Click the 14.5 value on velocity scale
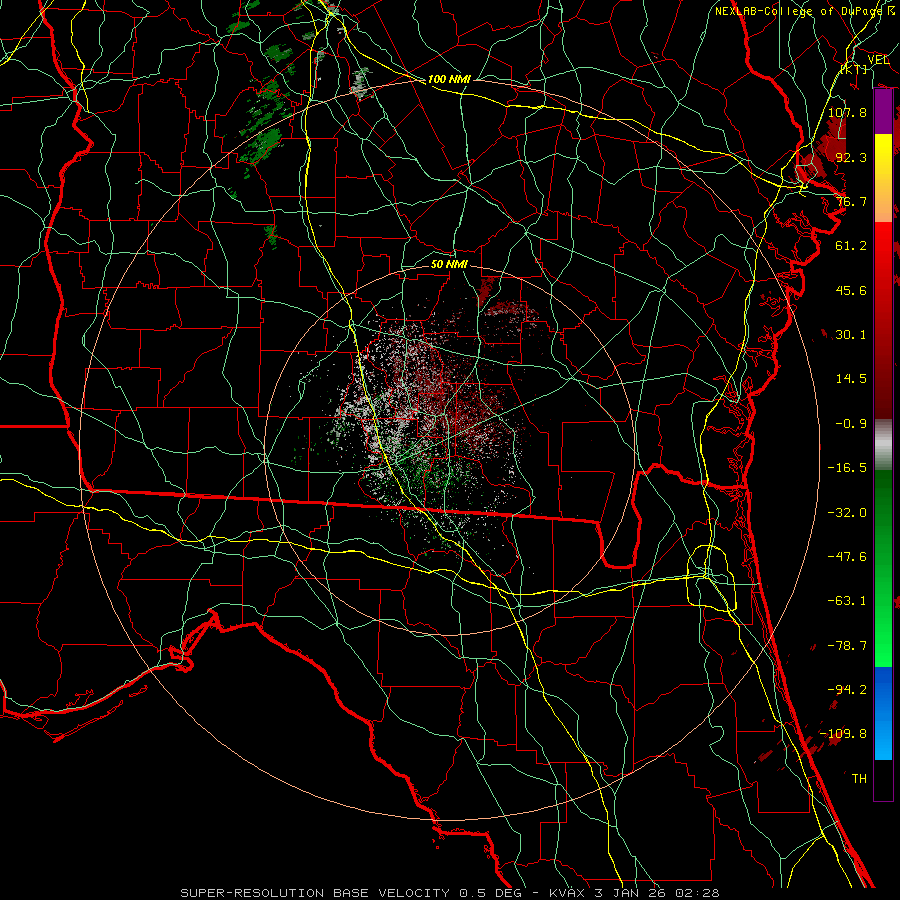Screen dimensions: 900x900 click(851, 379)
